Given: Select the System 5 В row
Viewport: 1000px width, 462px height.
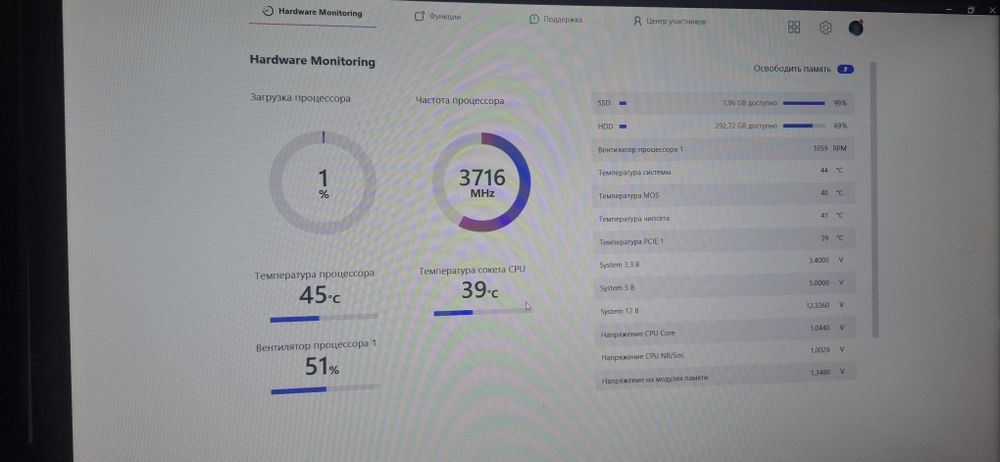Looking at the screenshot, I should pyautogui.click(x=724, y=286).
